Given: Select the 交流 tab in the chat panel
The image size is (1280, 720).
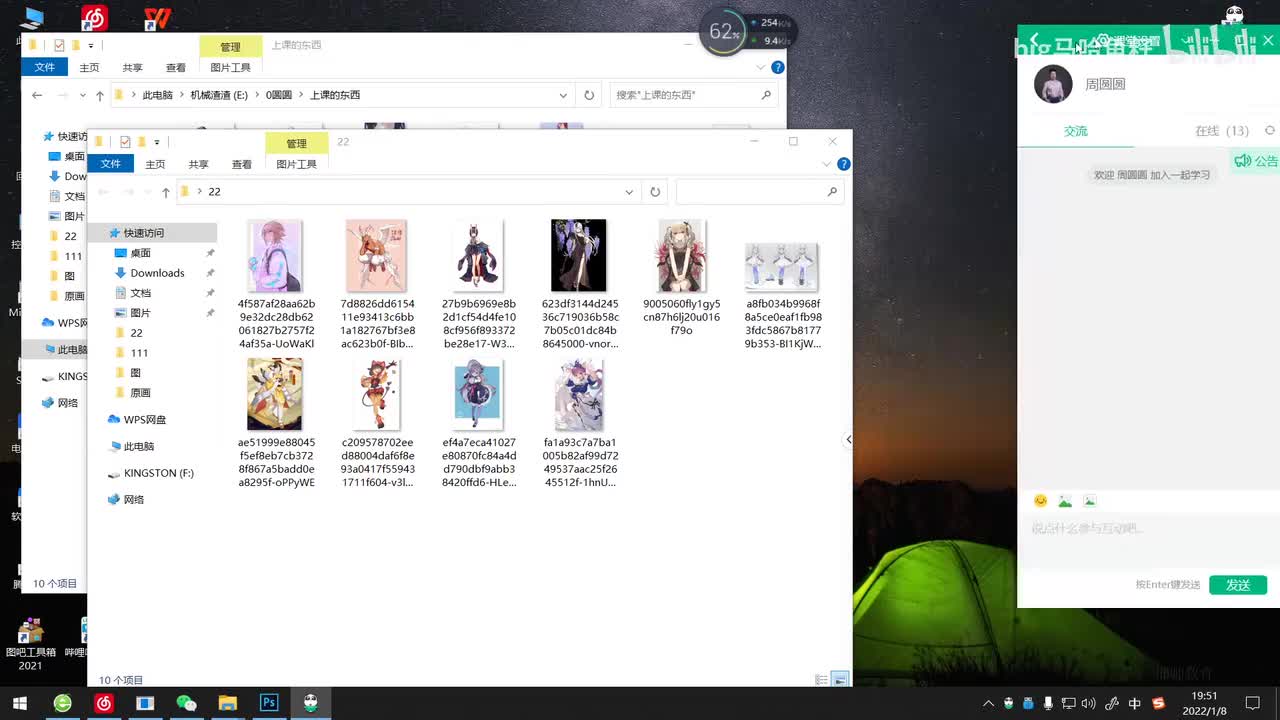Looking at the screenshot, I should point(1075,131).
